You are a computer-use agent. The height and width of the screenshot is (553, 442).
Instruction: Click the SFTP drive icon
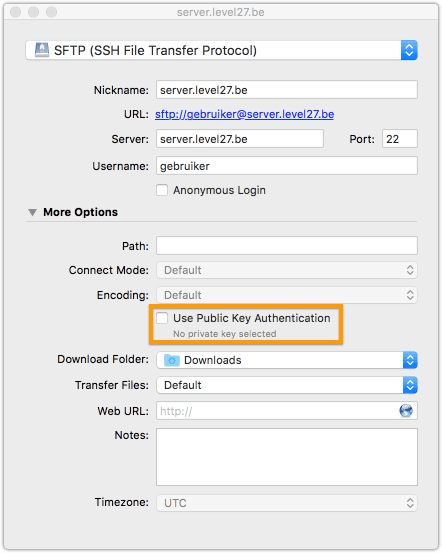[x=42, y=50]
